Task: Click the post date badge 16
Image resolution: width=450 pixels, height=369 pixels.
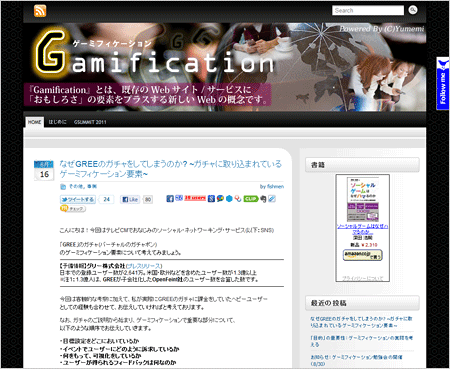Action: [44, 171]
